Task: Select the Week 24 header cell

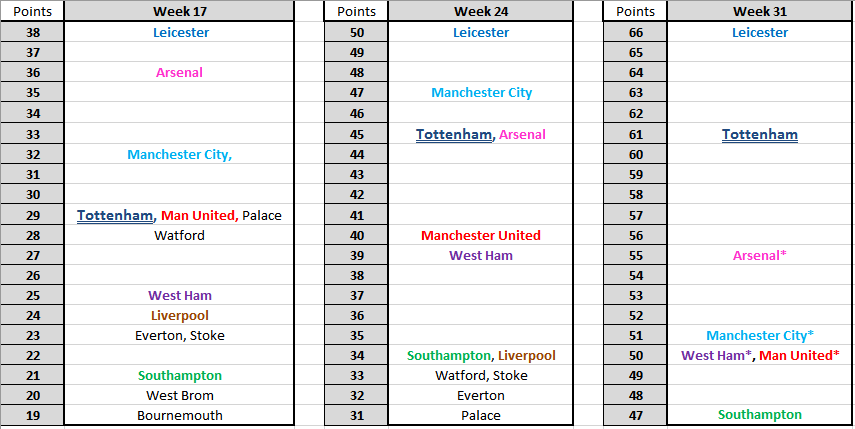Action: coord(480,11)
